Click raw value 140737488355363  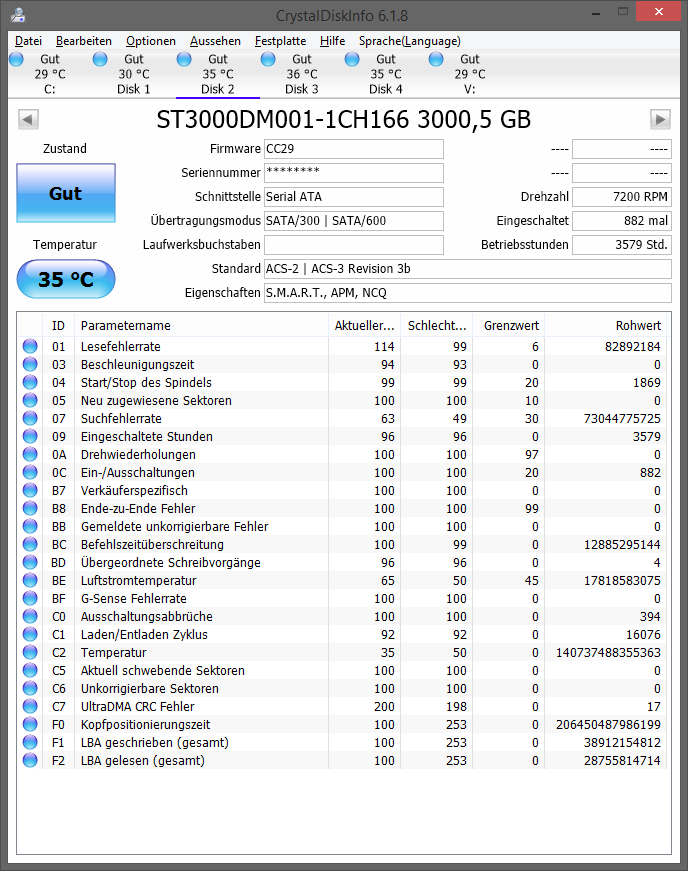click(608, 653)
